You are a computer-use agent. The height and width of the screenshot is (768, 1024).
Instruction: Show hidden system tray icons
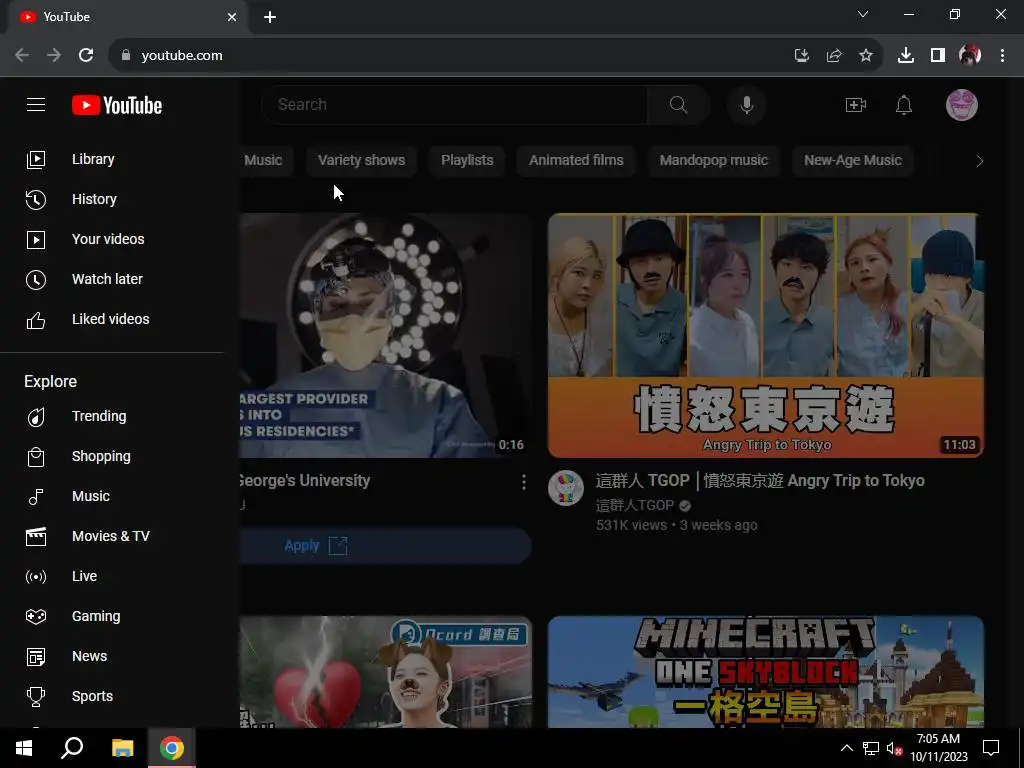coord(846,748)
